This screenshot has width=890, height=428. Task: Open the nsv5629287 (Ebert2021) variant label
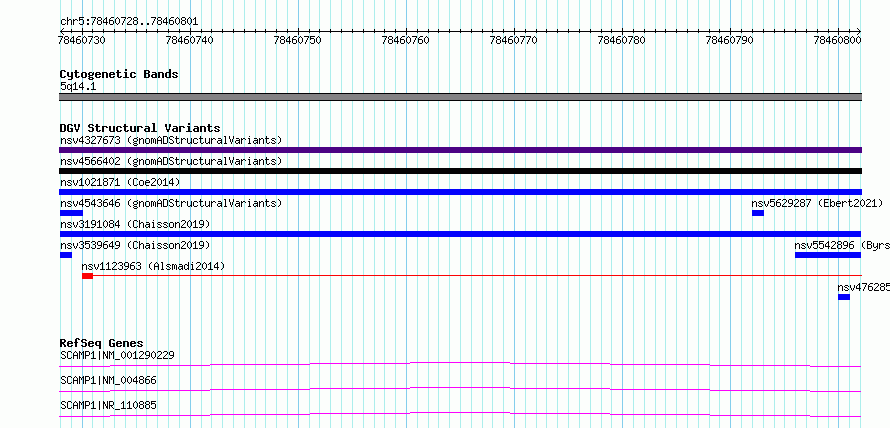point(817,203)
